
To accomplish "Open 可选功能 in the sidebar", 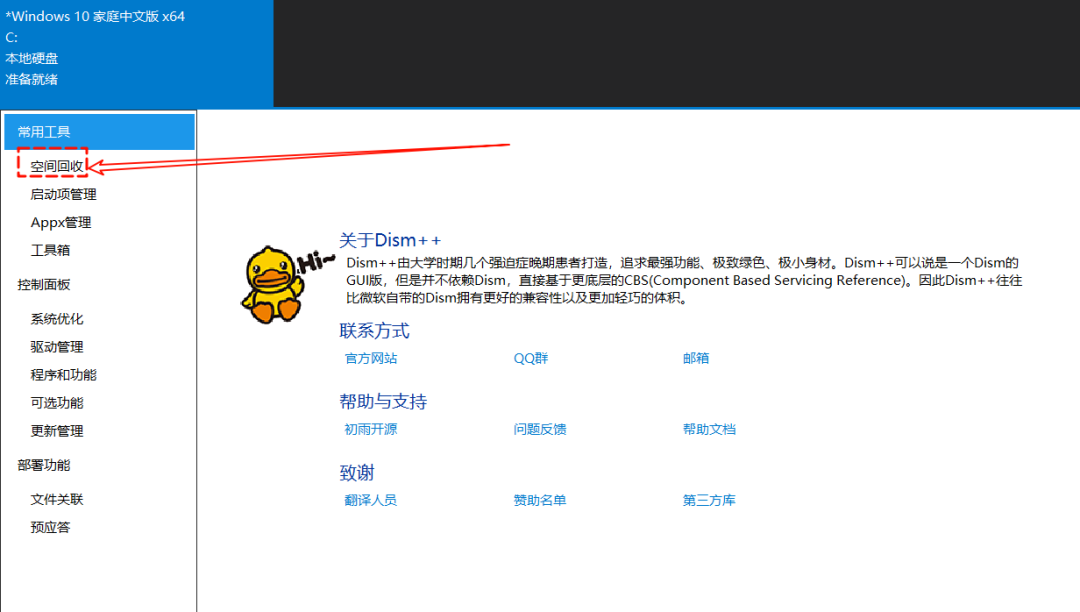I will [56, 403].
